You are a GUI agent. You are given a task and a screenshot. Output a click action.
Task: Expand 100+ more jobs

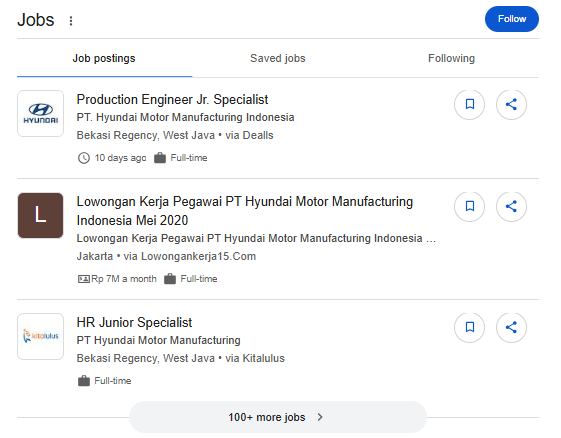(x=278, y=417)
